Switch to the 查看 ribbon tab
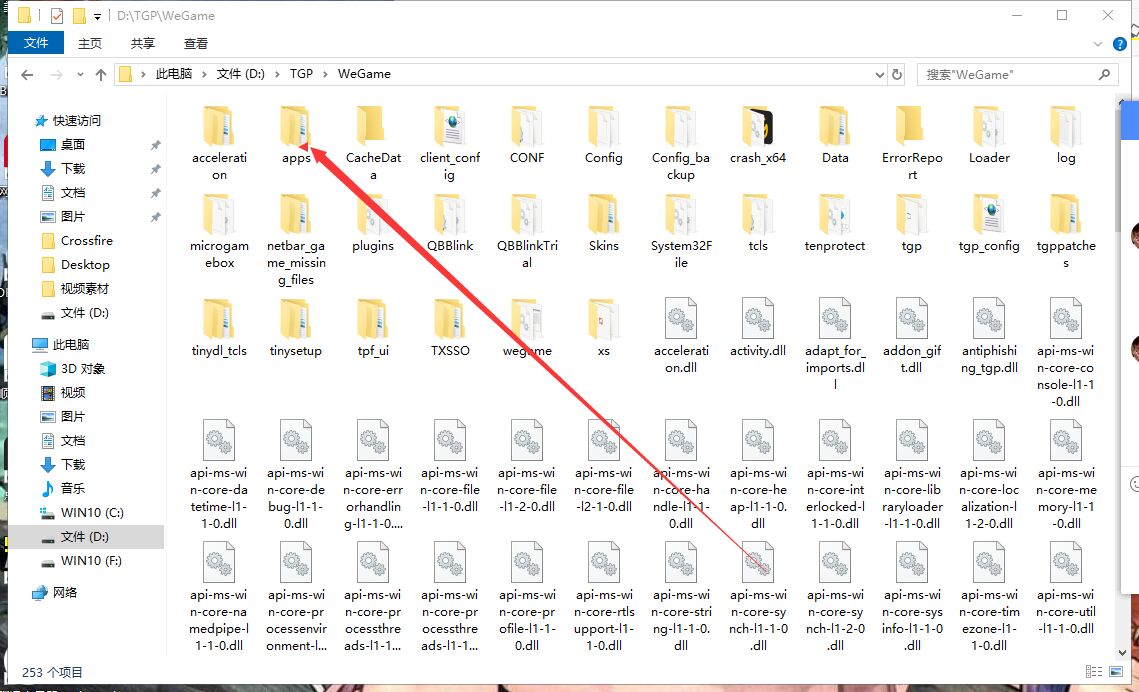This screenshot has width=1139, height=692. [x=195, y=44]
